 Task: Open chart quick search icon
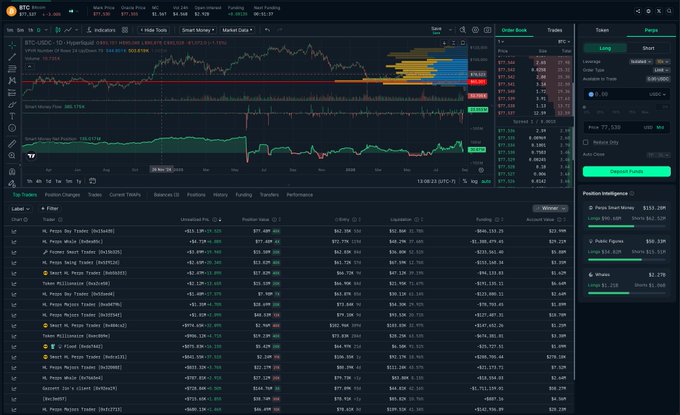pos(463,30)
